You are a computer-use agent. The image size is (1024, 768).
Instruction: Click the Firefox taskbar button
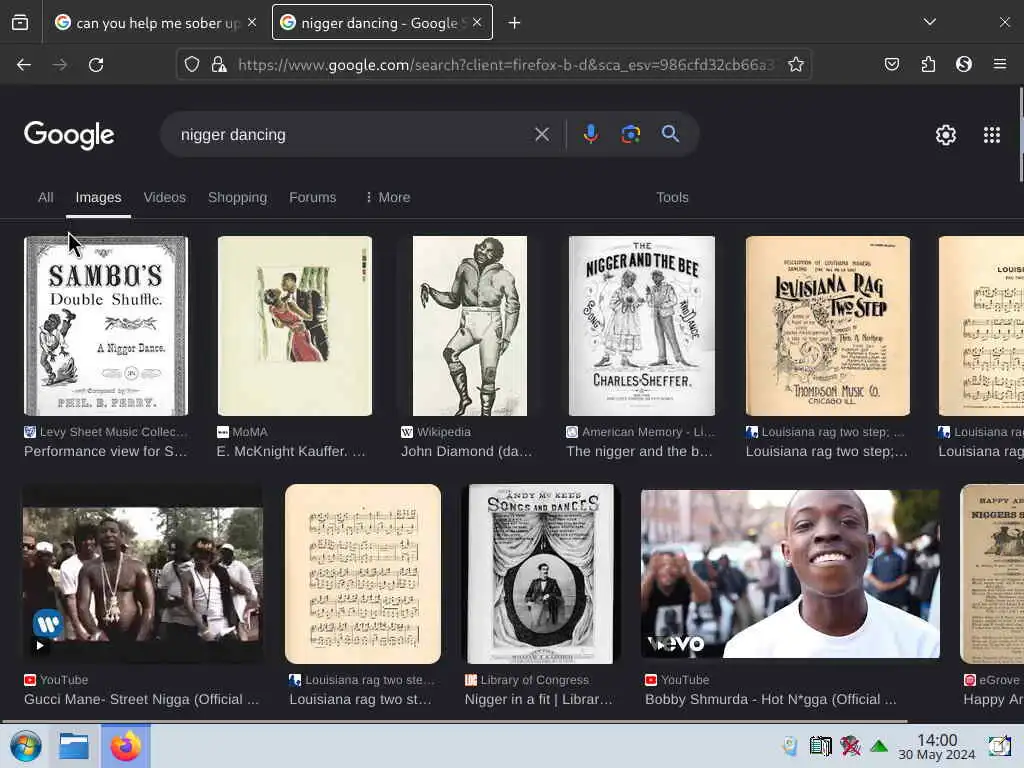pos(125,746)
